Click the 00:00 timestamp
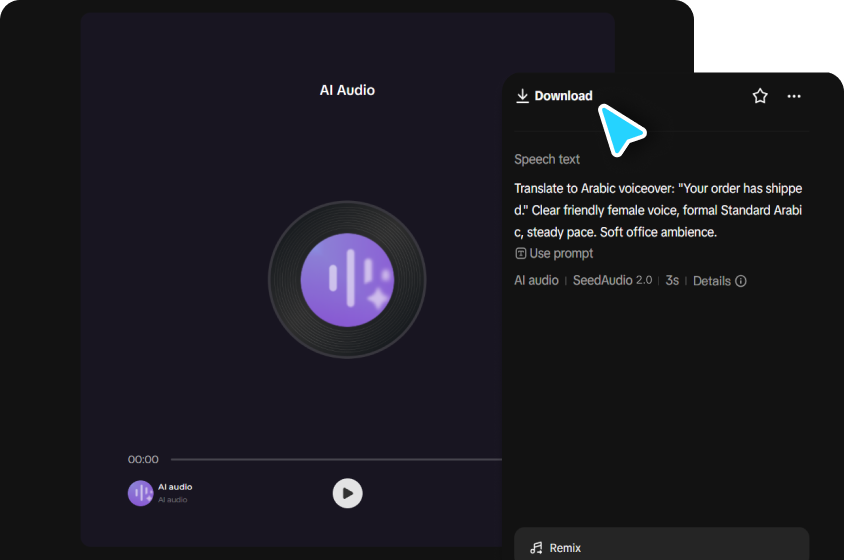Viewport: 844px width, 560px height. tap(143, 459)
